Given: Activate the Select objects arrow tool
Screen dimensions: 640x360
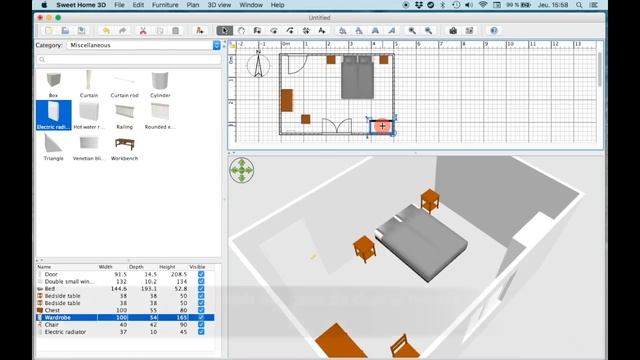Looking at the screenshot, I should [x=224, y=31].
